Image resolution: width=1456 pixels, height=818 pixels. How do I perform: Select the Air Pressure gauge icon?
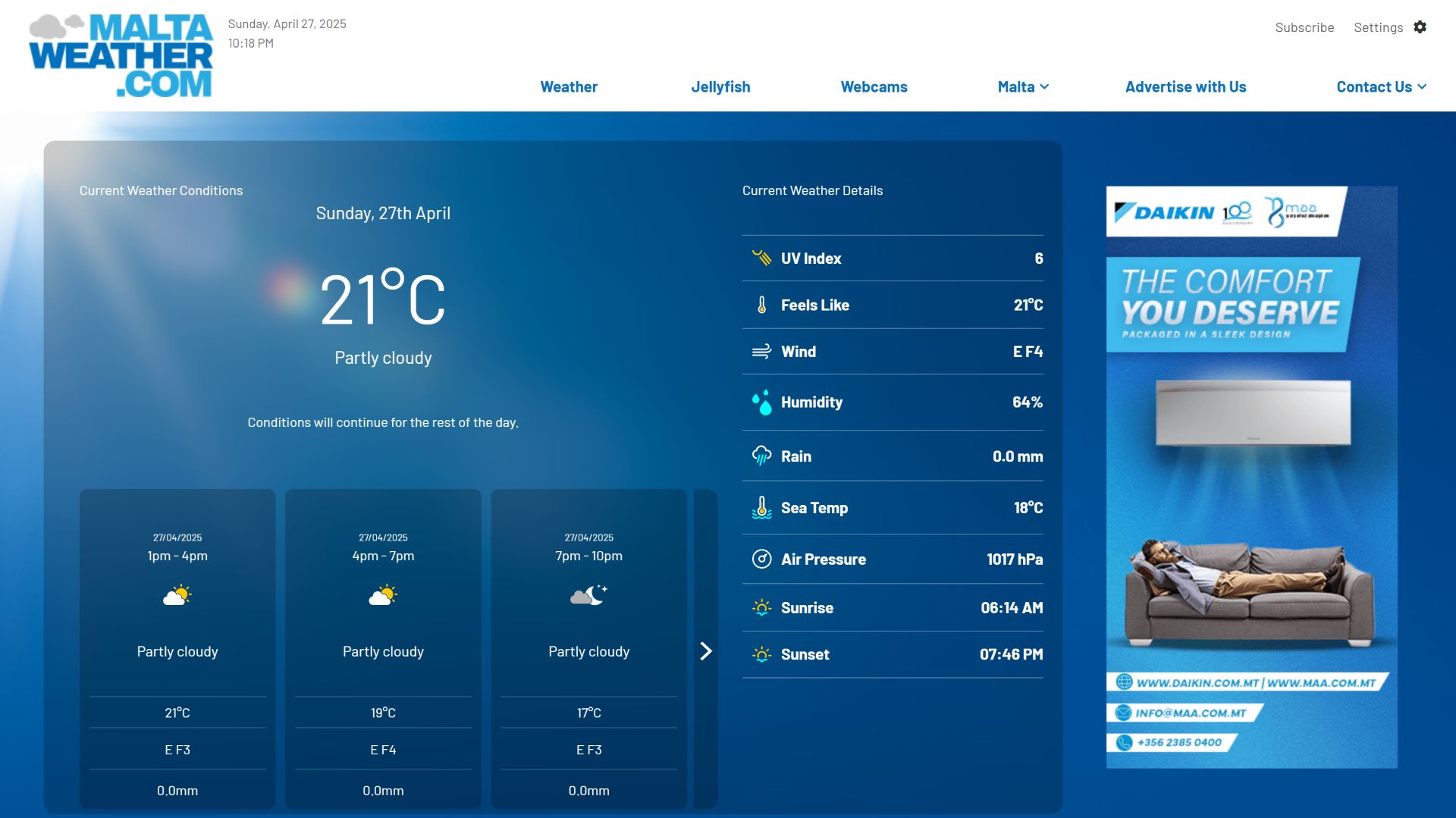point(761,559)
